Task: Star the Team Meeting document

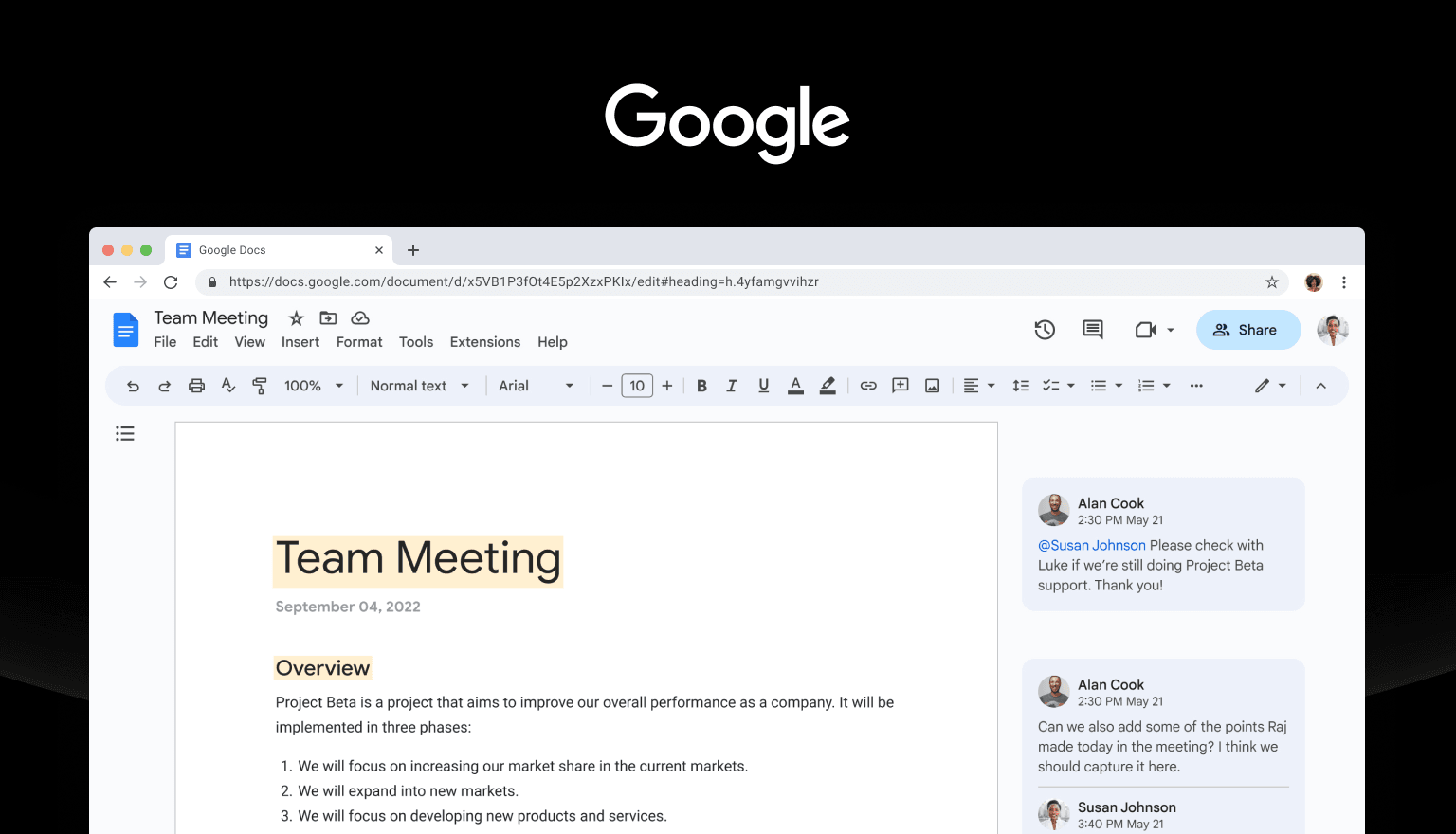Action: 297,318
